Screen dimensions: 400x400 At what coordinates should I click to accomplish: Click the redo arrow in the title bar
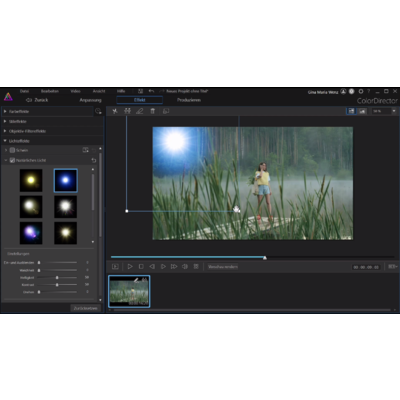[162, 91]
